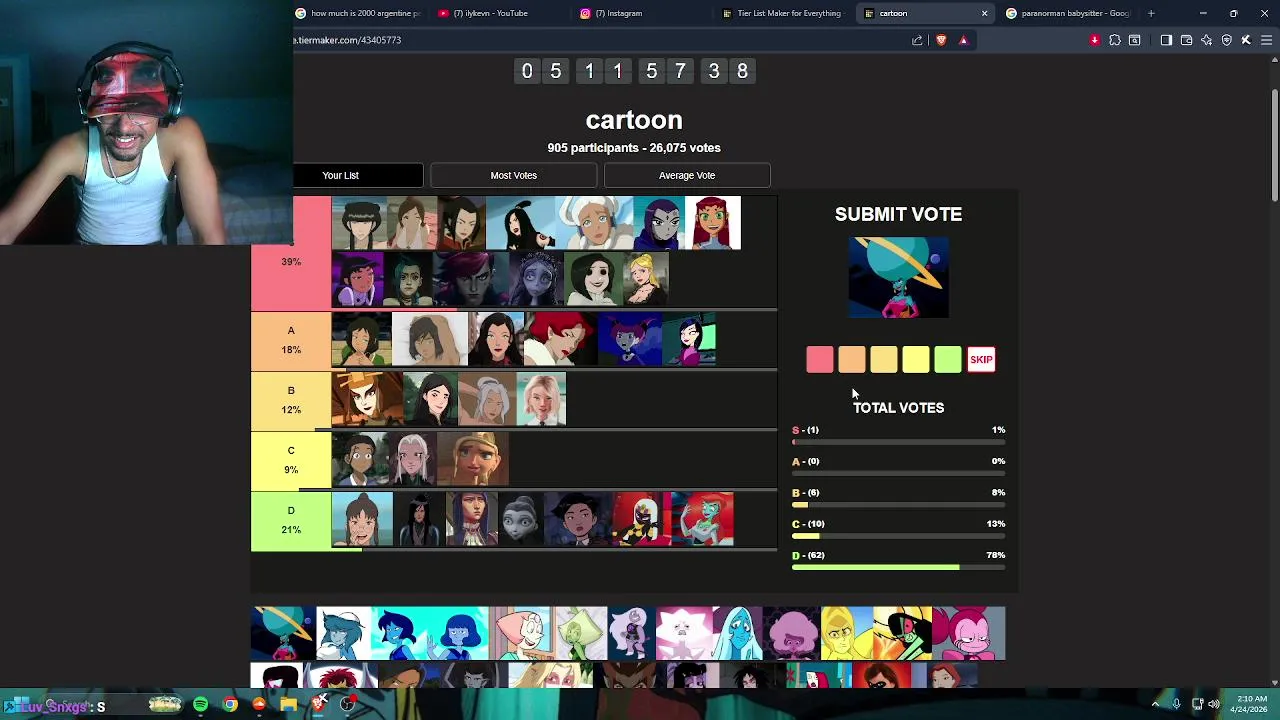Click the Leo AI sparkle icon
The image size is (1280, 720).
click(1206, 40)
